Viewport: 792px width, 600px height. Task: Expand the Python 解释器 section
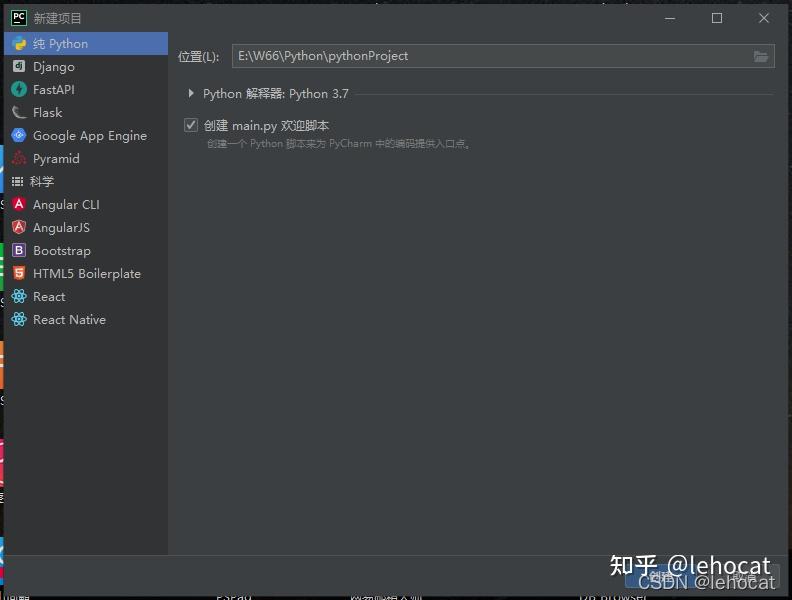point(190,93)
